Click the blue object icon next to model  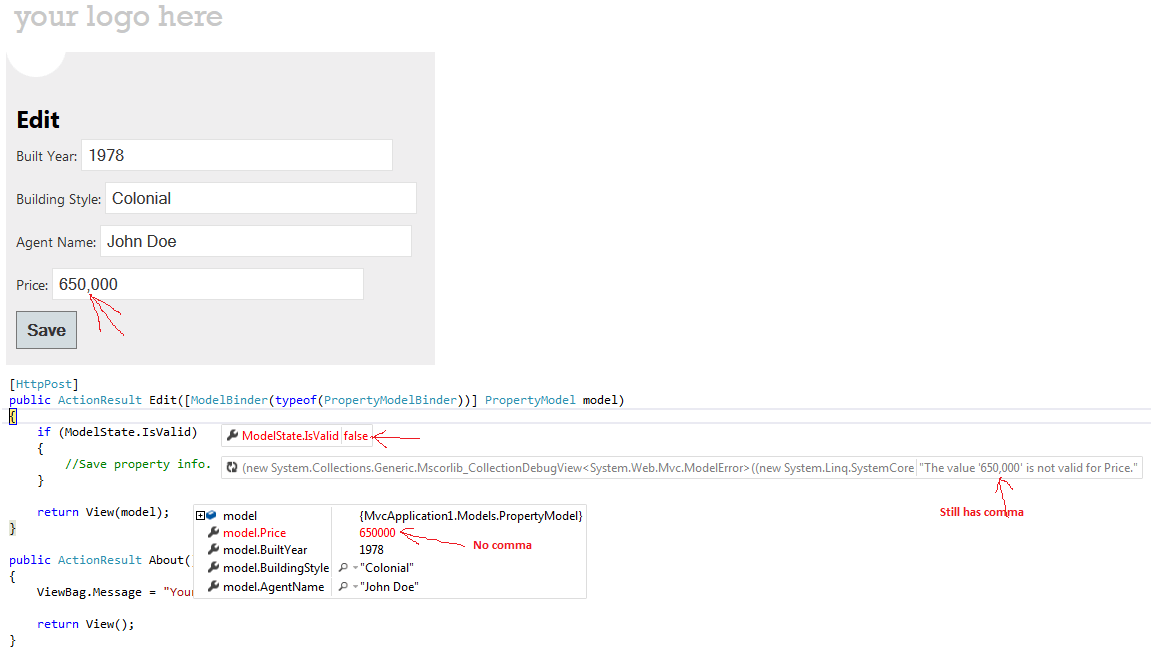pos(212,515)
